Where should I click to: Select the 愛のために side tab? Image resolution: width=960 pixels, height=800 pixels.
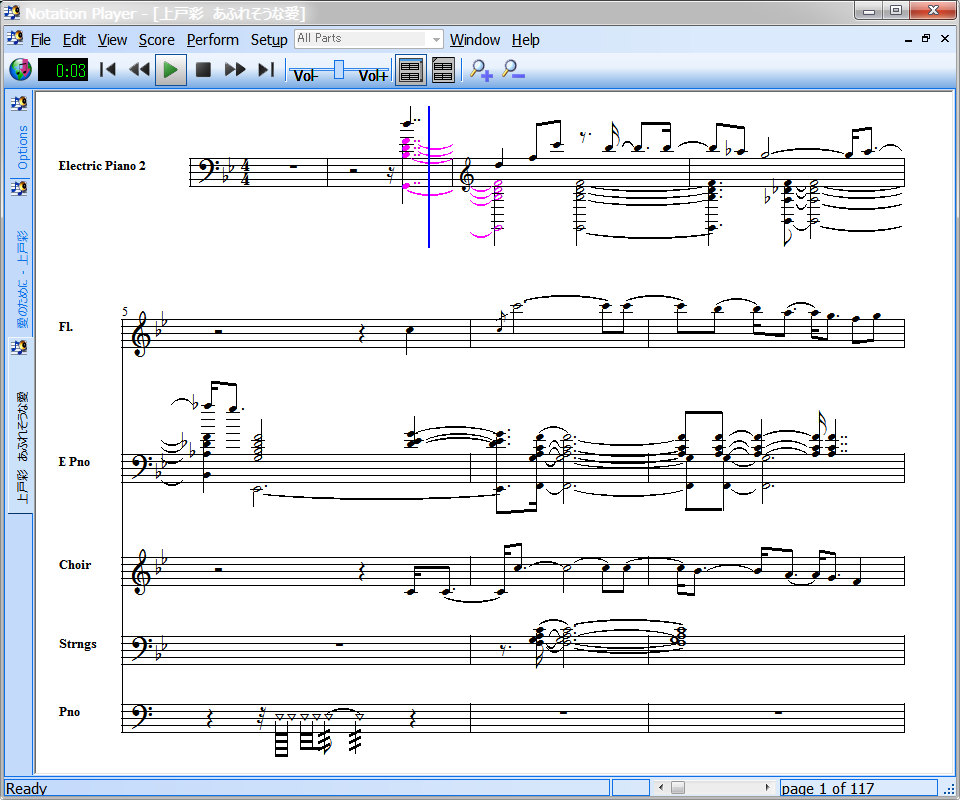point(20,258)
